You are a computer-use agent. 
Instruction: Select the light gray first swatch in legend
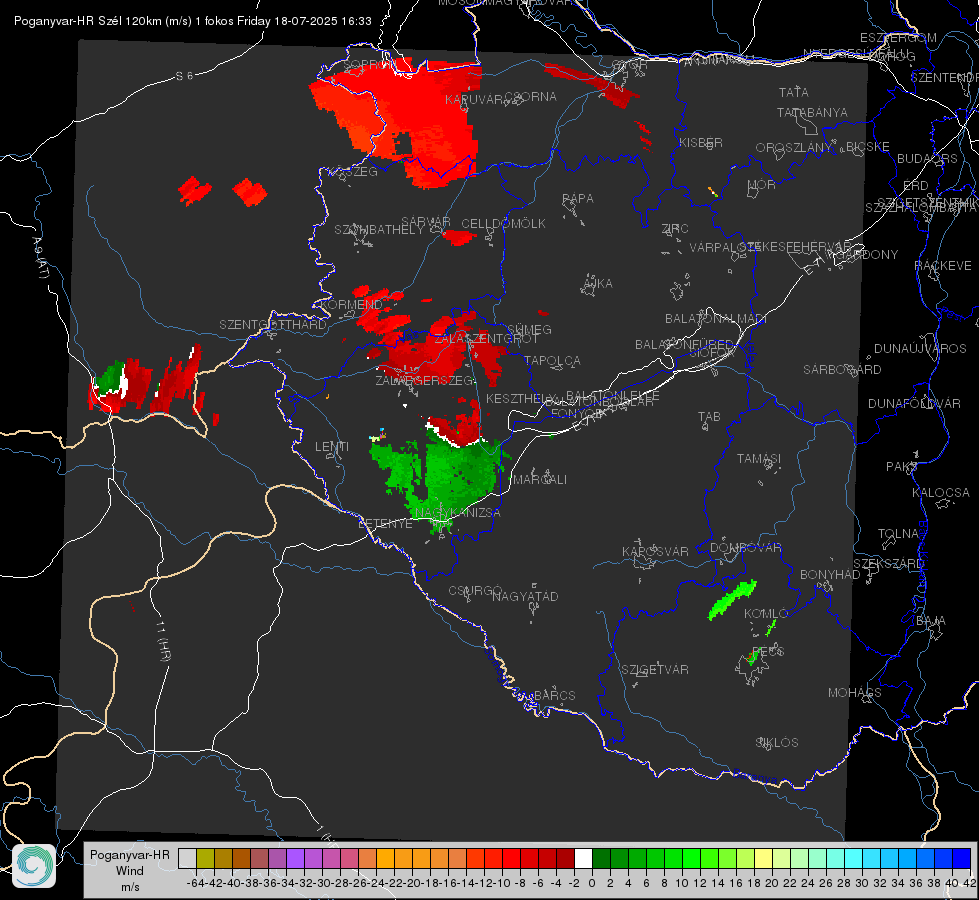coord(187,858)
